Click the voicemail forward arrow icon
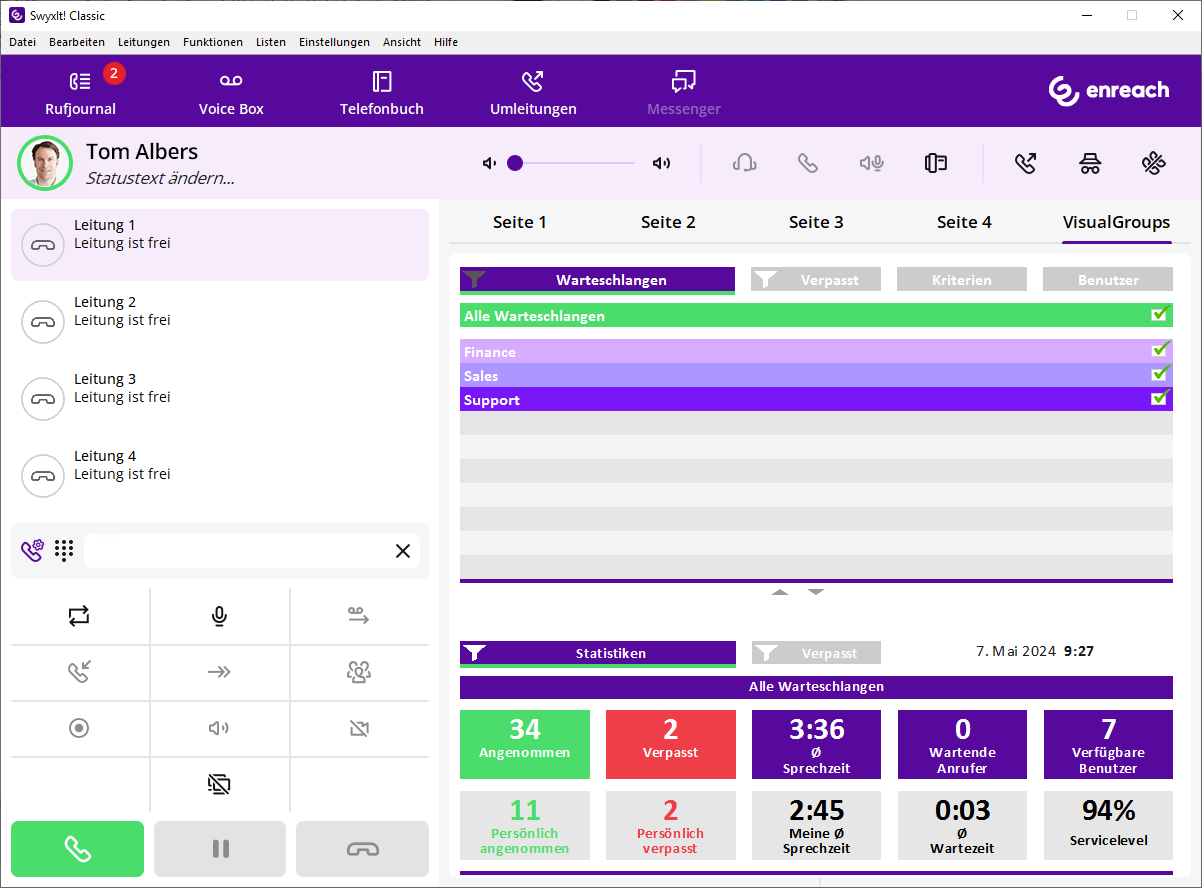Image resolution: width=1202 pixels, height=888 pixels. tap(359, 616)
